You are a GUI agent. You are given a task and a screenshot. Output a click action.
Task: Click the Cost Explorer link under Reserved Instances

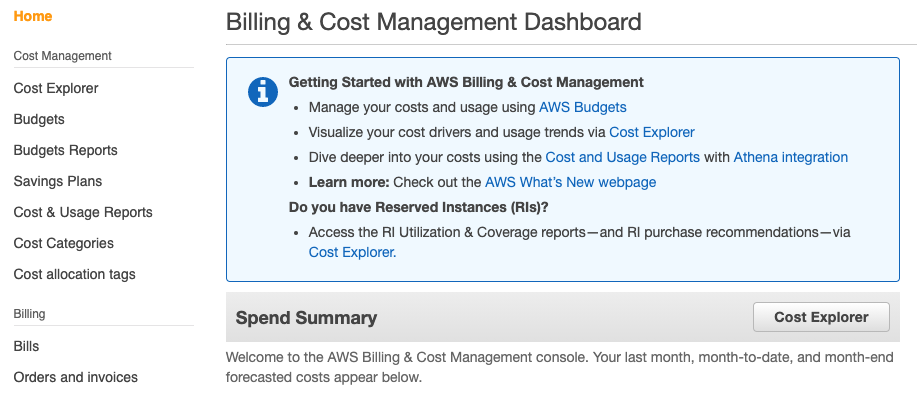click(x=353, y=252)
